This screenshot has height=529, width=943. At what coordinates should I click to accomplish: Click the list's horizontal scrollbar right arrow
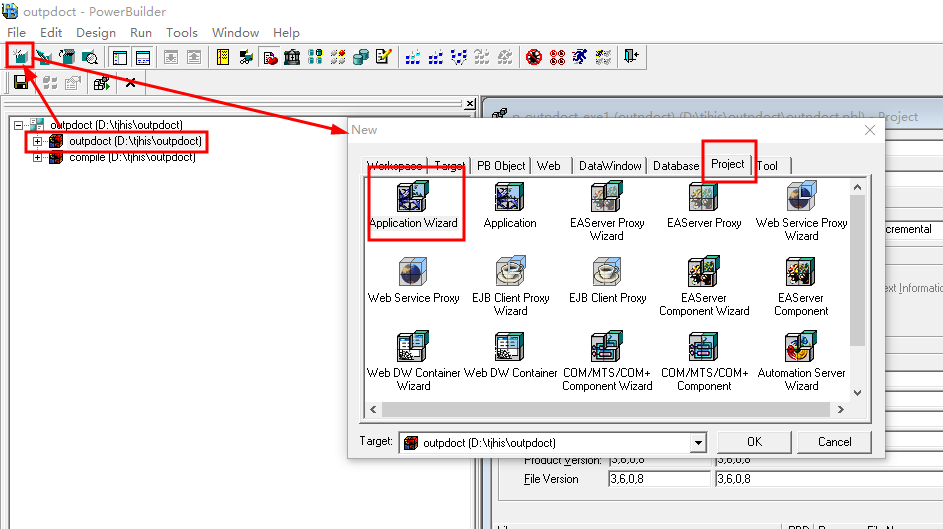(x=841, y=409)
